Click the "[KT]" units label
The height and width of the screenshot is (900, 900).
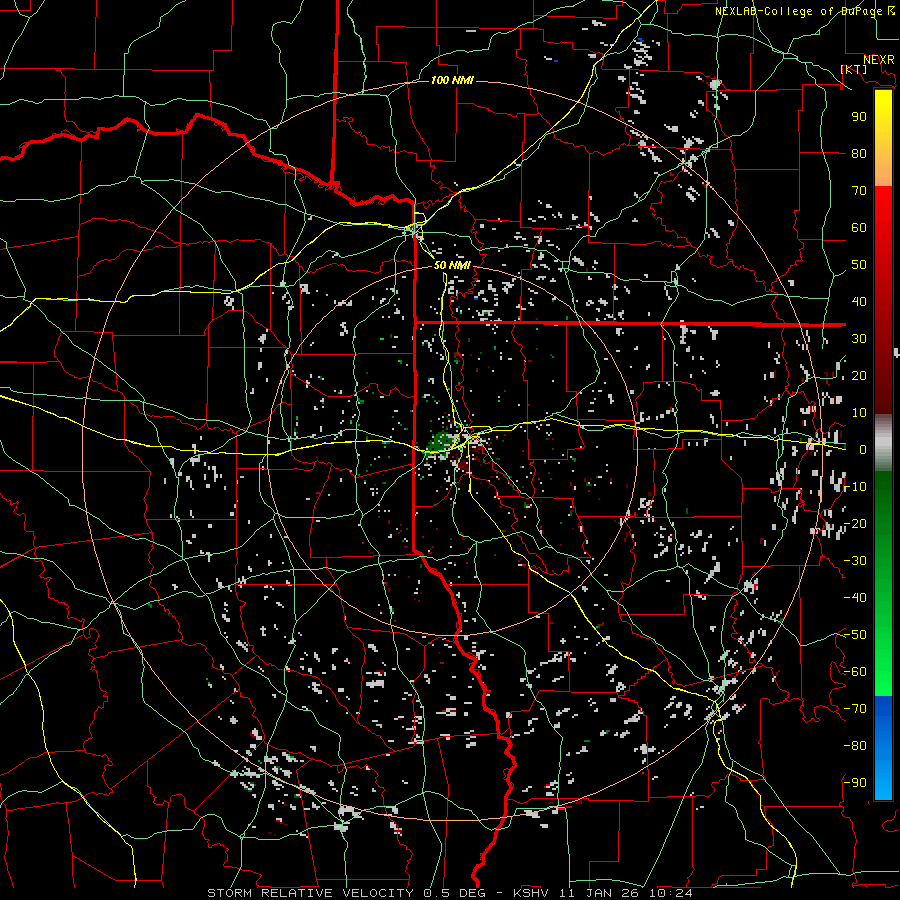coord(853,69)
